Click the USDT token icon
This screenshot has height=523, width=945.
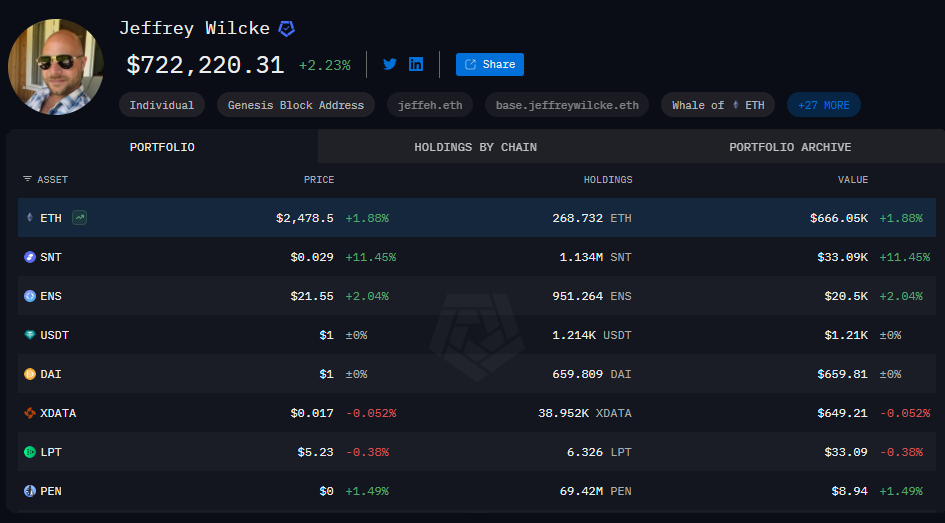click(x=30, y=335)
